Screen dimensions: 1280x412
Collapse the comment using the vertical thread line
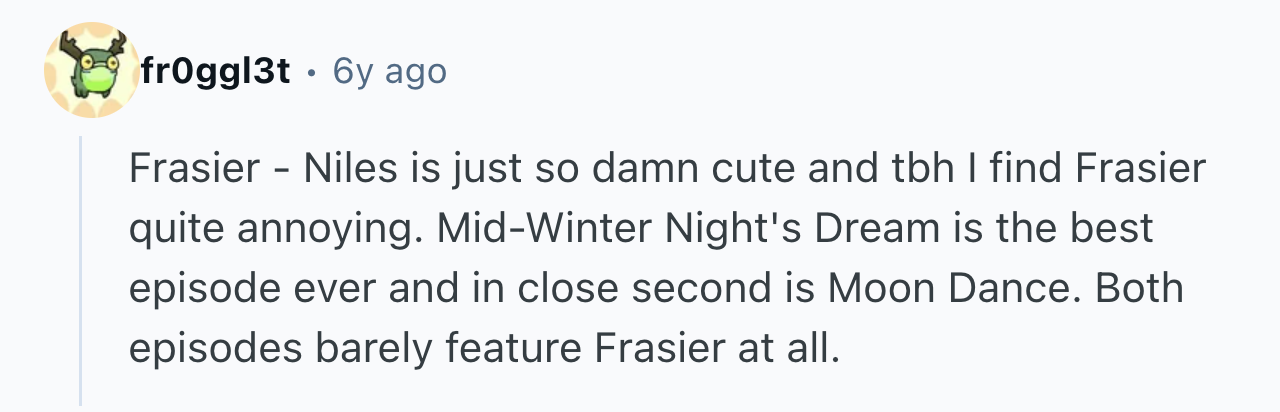(x=82, y=270)
